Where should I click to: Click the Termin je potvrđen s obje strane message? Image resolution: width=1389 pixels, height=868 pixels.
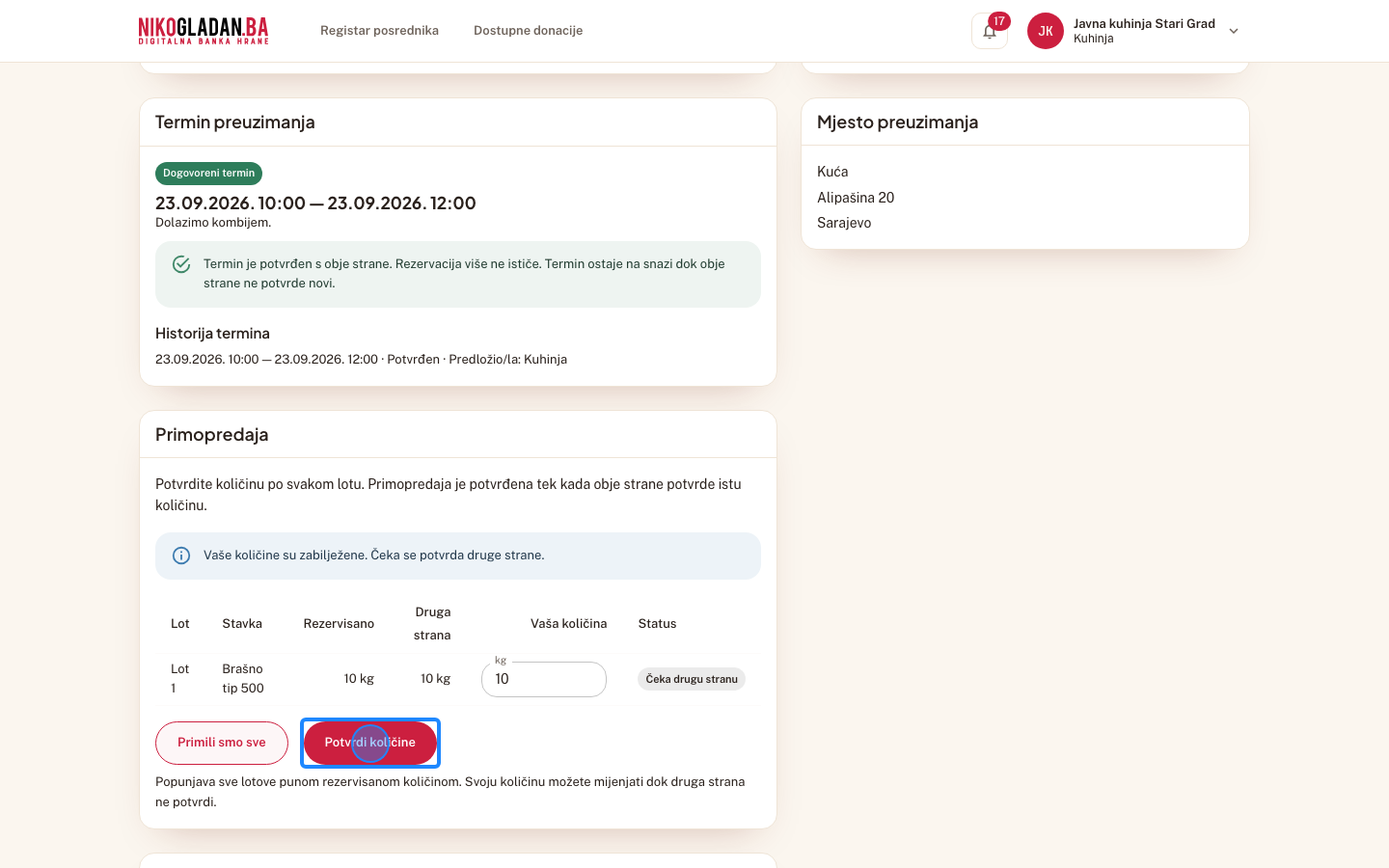tap(464, 274)
